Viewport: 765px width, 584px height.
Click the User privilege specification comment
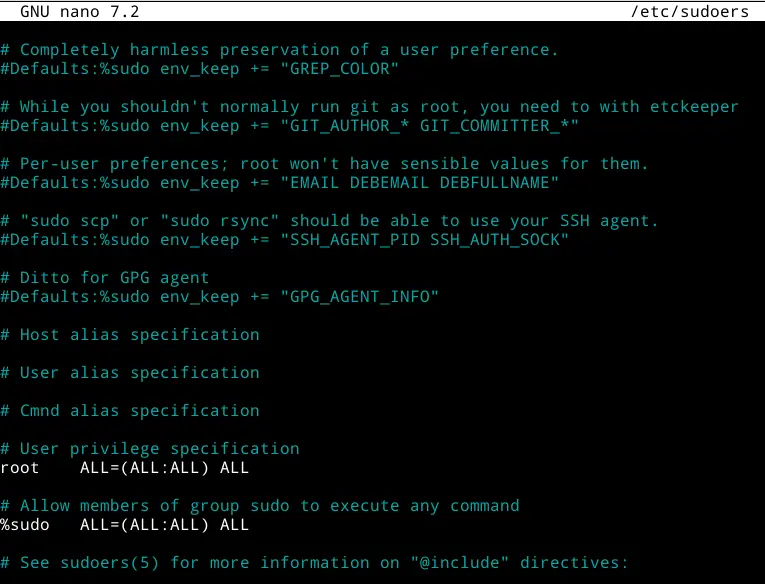150,449
